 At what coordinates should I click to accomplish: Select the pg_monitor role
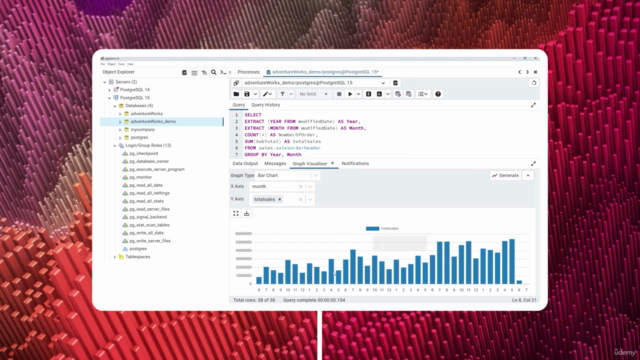140,177
